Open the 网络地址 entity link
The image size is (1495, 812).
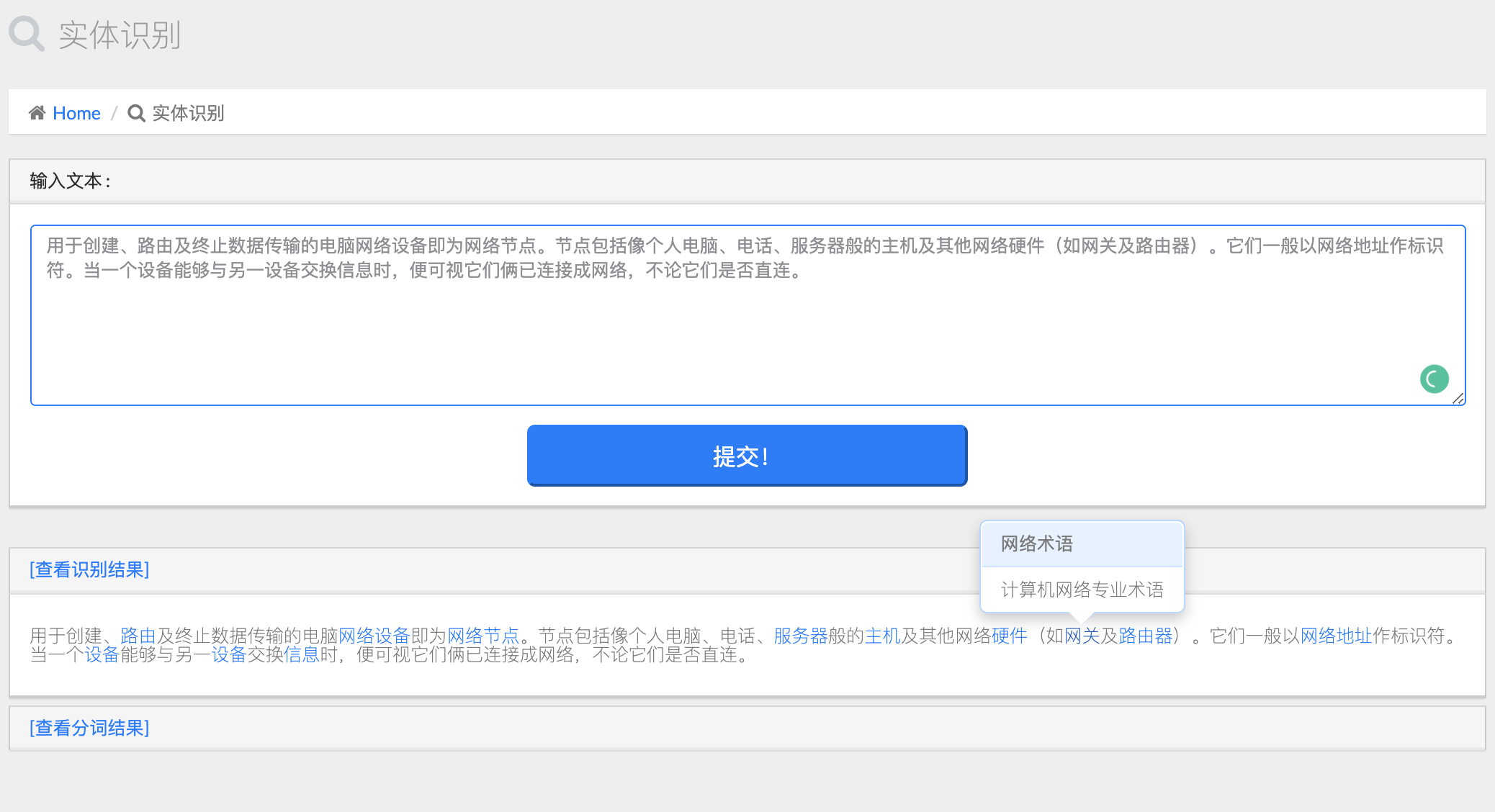coord(1336,636)
